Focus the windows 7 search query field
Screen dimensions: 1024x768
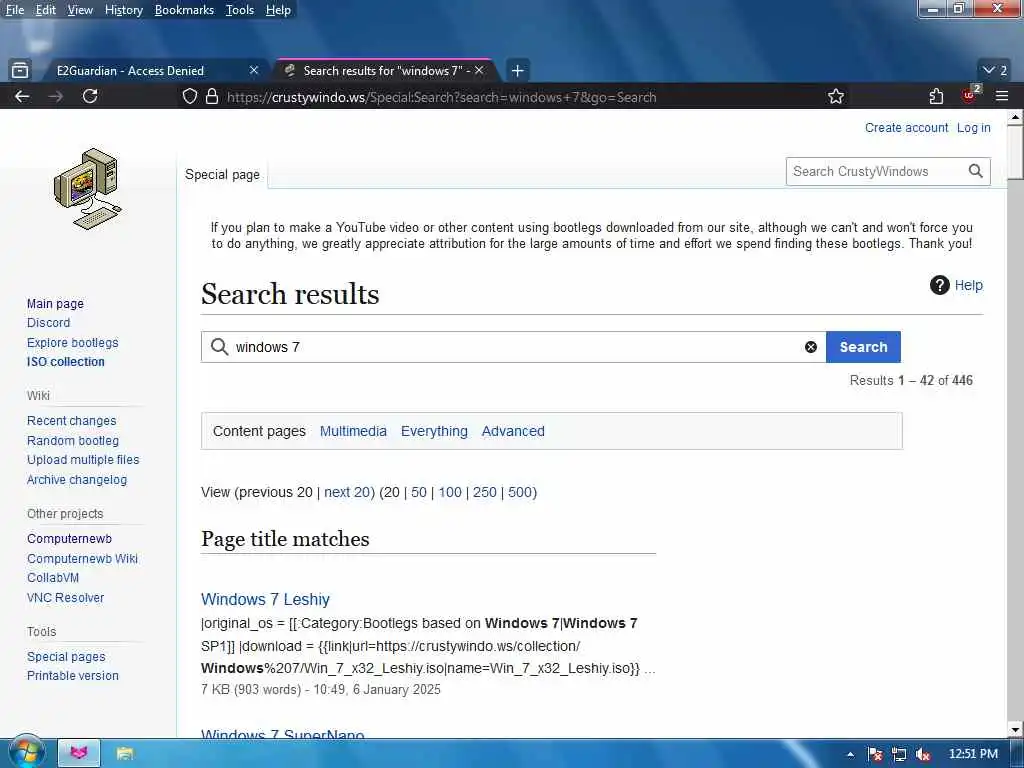pos(514,347)
